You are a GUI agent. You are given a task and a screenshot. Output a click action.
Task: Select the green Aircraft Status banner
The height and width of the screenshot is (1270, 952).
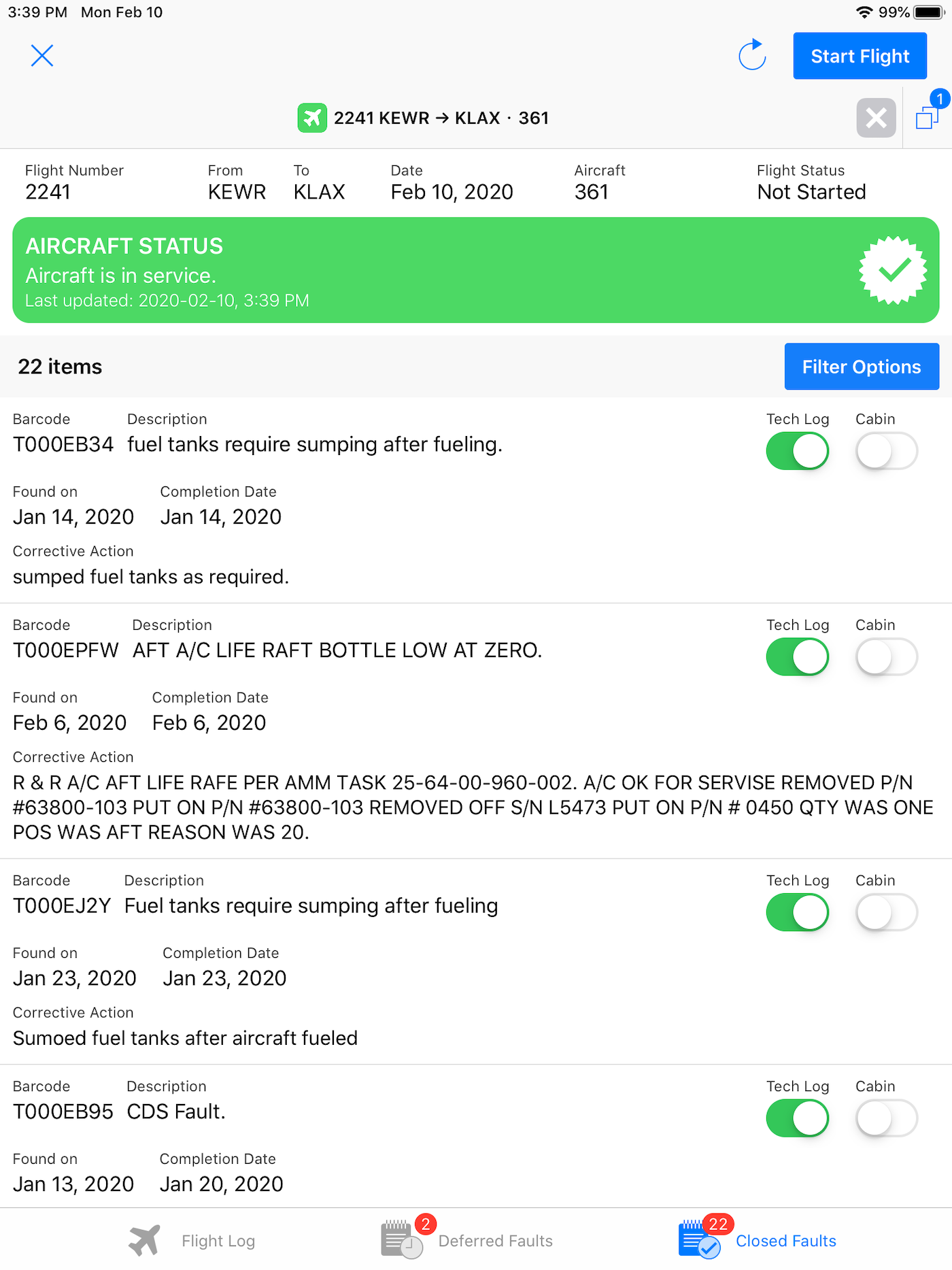476,270
